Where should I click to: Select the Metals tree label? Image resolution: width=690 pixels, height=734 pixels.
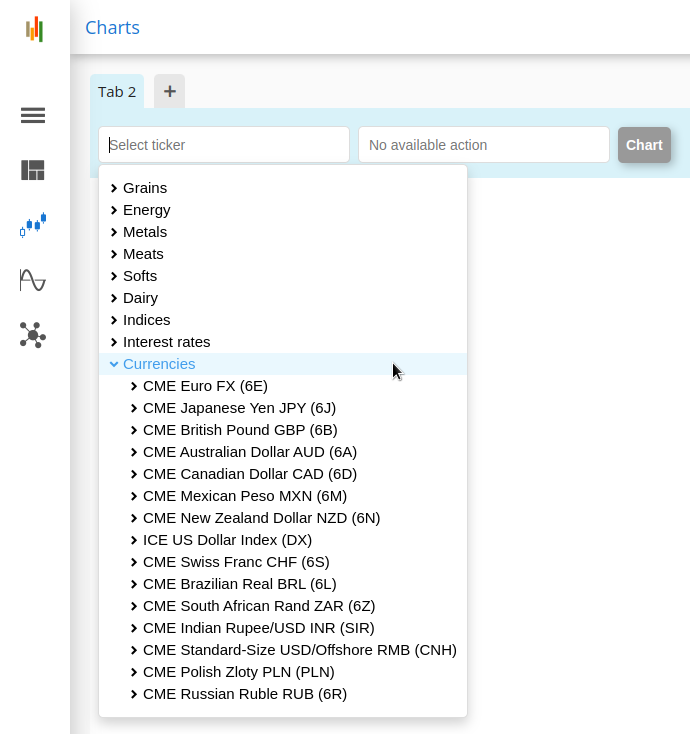pyautogui.click(x=145, y=232)
